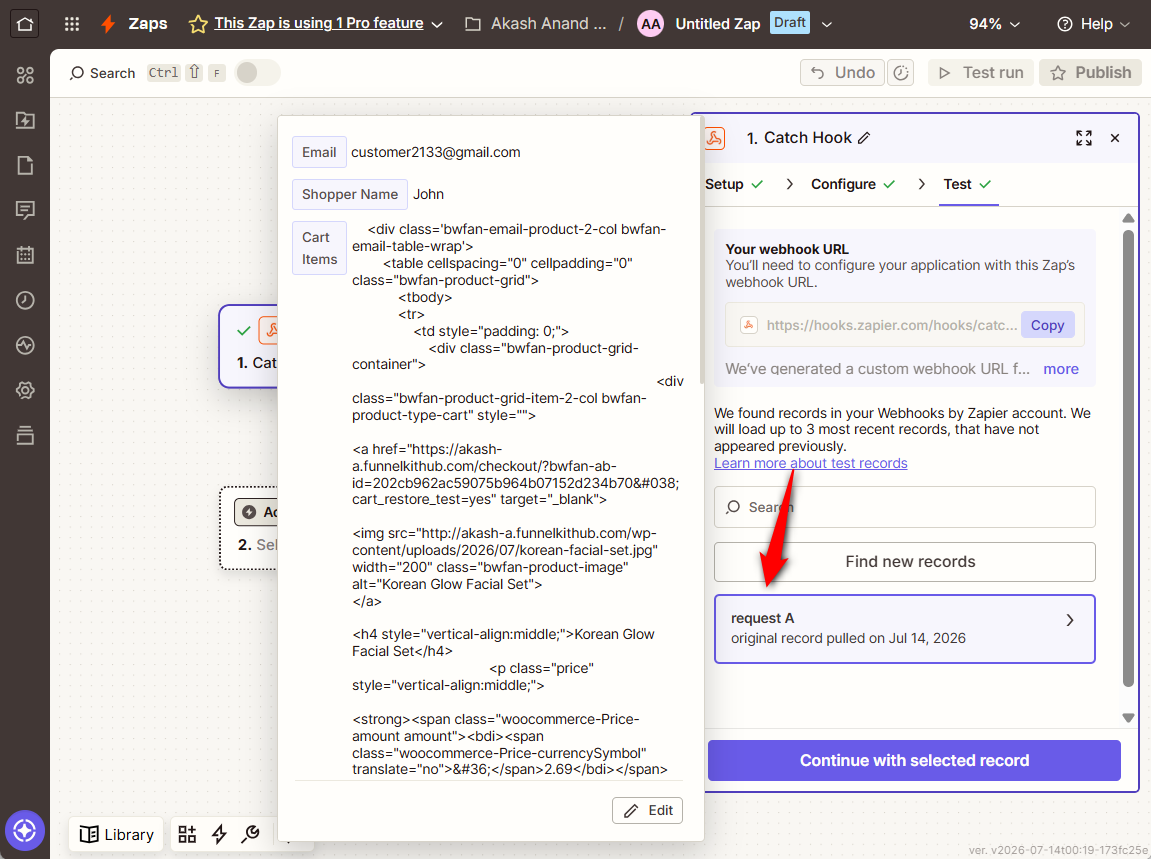Go to Zapier home icon

[x=24, y=23]
